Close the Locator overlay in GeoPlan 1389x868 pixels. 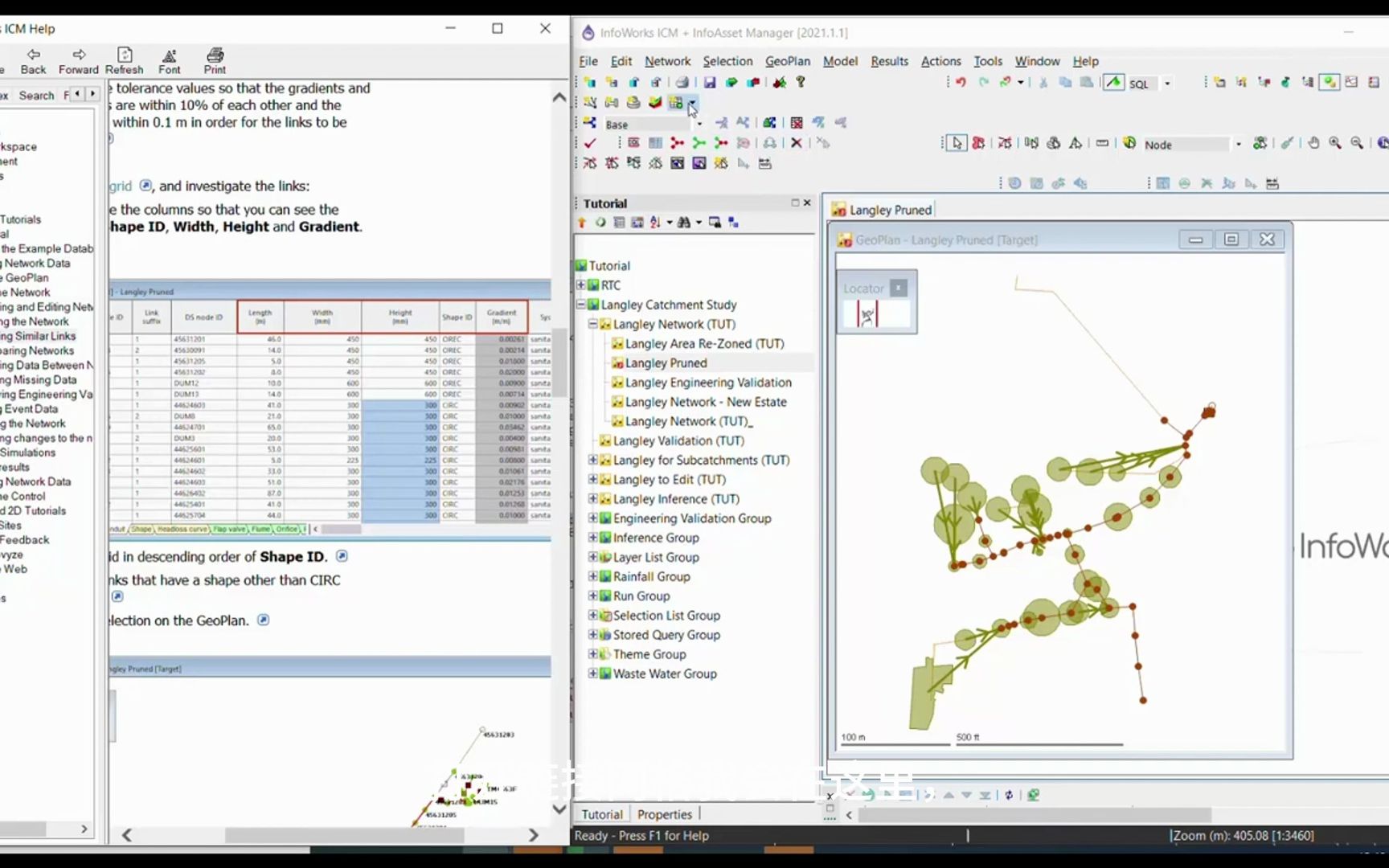click(899, 288)
